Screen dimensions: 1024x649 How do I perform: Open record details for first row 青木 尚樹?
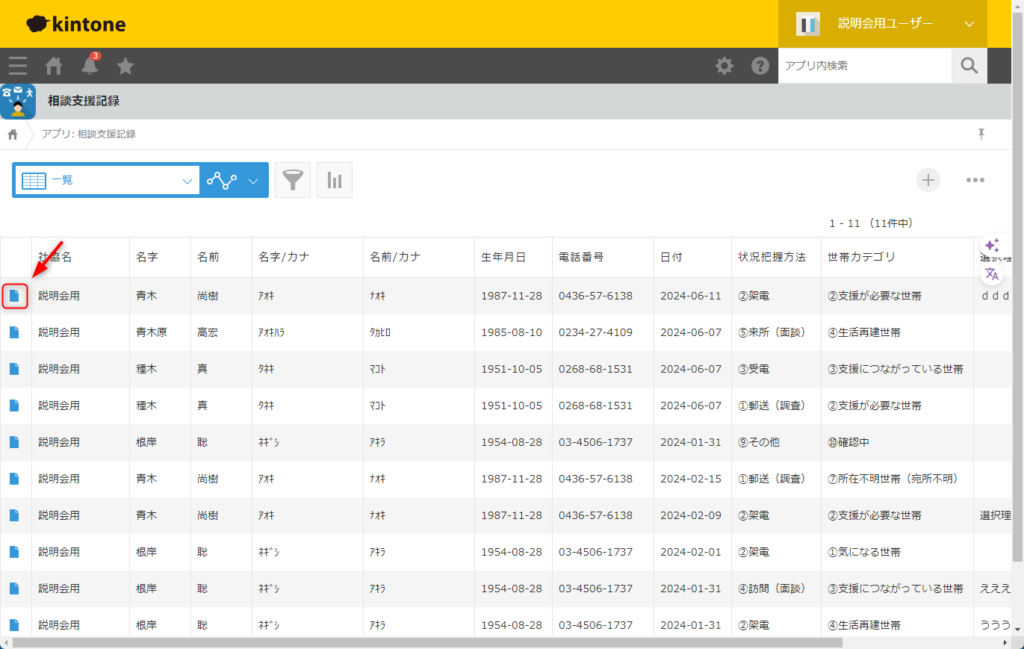click(x=14, y=295)
